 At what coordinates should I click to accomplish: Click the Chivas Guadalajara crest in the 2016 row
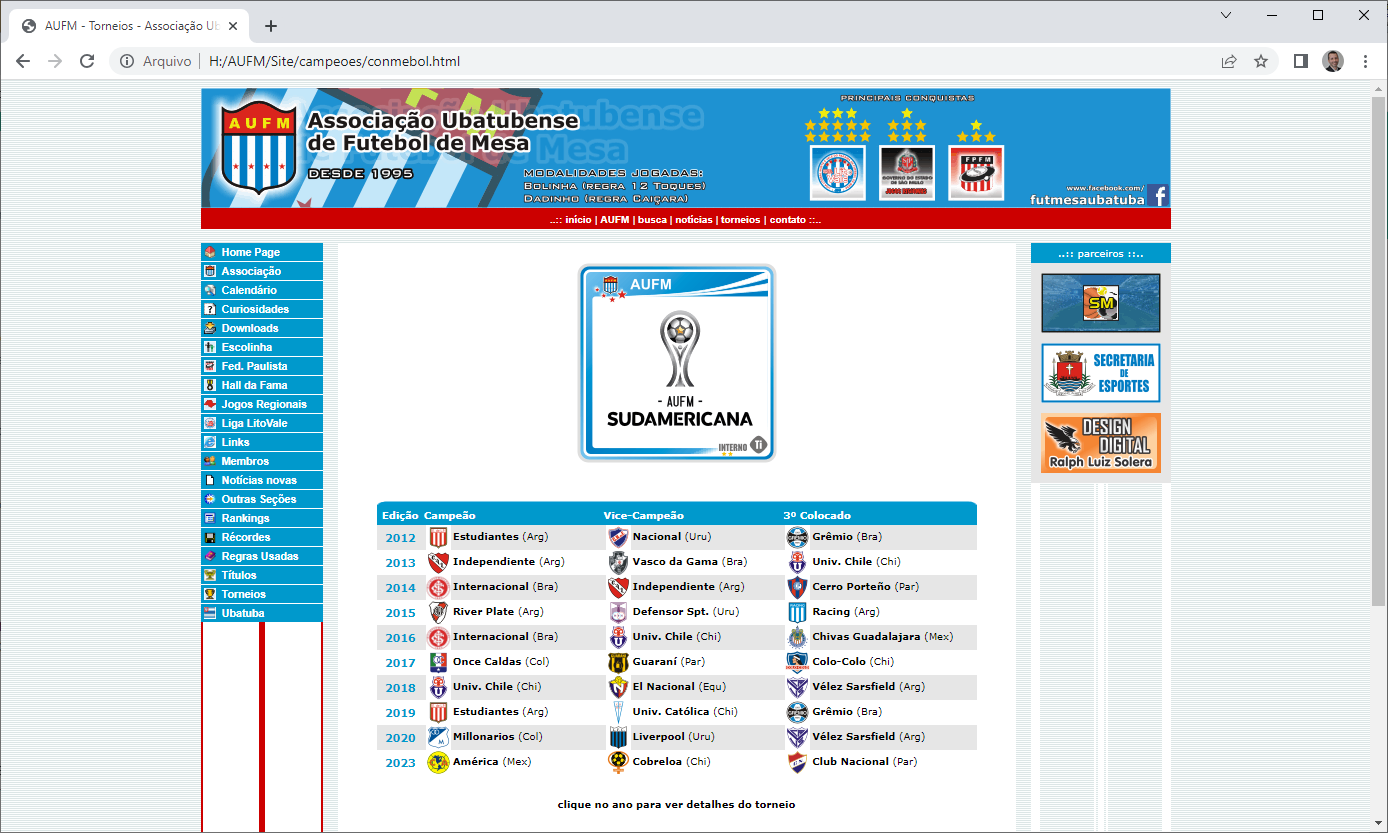pyautogui.click(x=797, y=637)
